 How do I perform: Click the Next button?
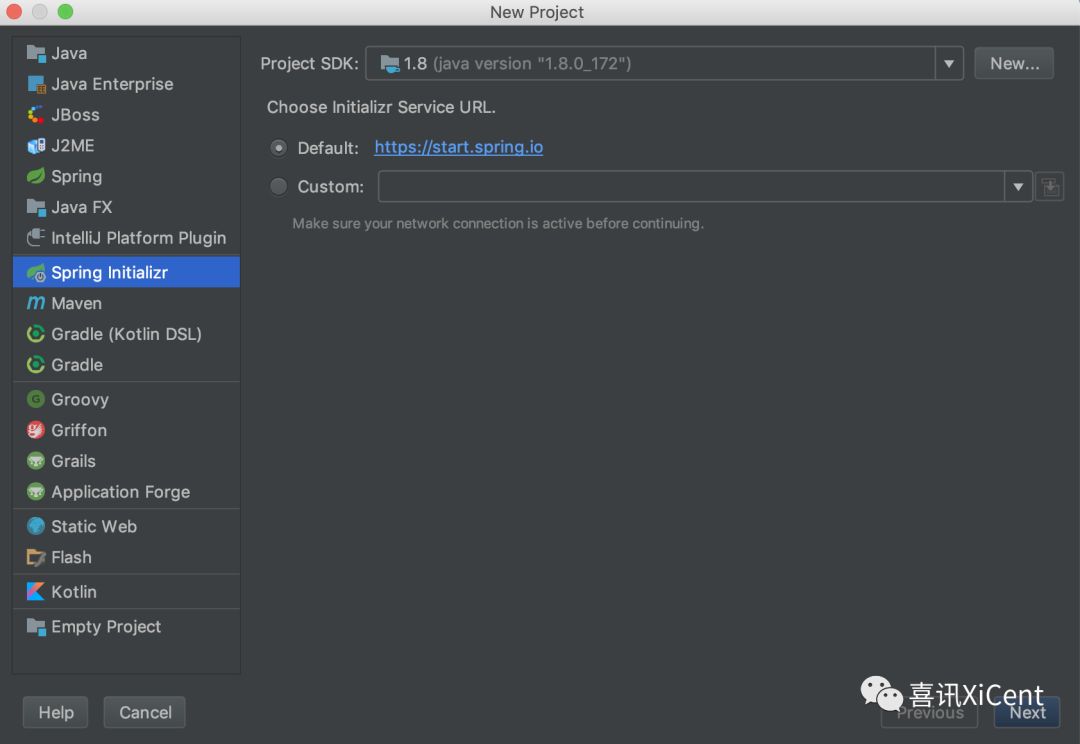pyautogui.click(x=1027, y=712)
